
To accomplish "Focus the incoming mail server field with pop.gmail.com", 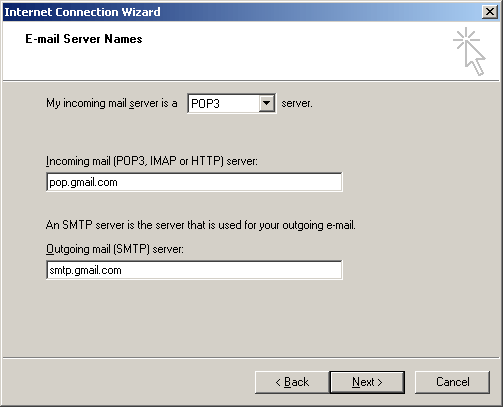I will click(x=194, y=182).
